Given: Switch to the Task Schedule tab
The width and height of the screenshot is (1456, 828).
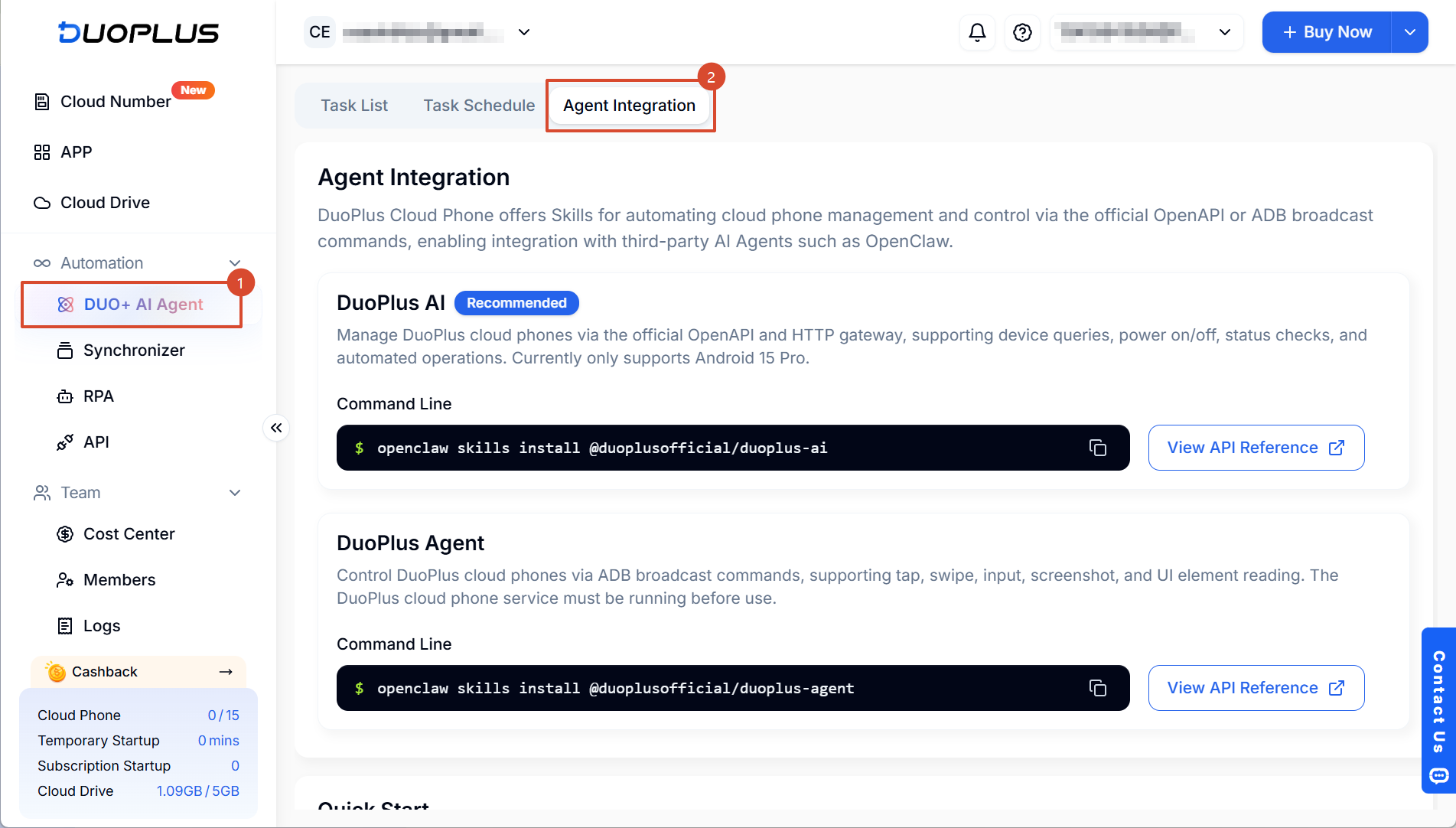Looking at the screenshot, I should pyautogui.click(x=479, y=106).
